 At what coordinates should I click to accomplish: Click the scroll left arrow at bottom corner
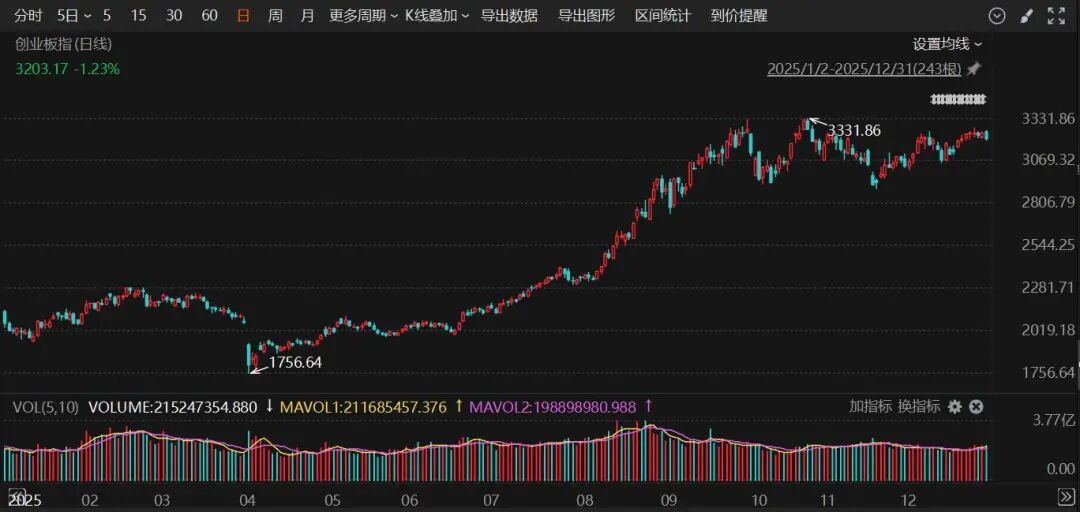coord(17,497)
